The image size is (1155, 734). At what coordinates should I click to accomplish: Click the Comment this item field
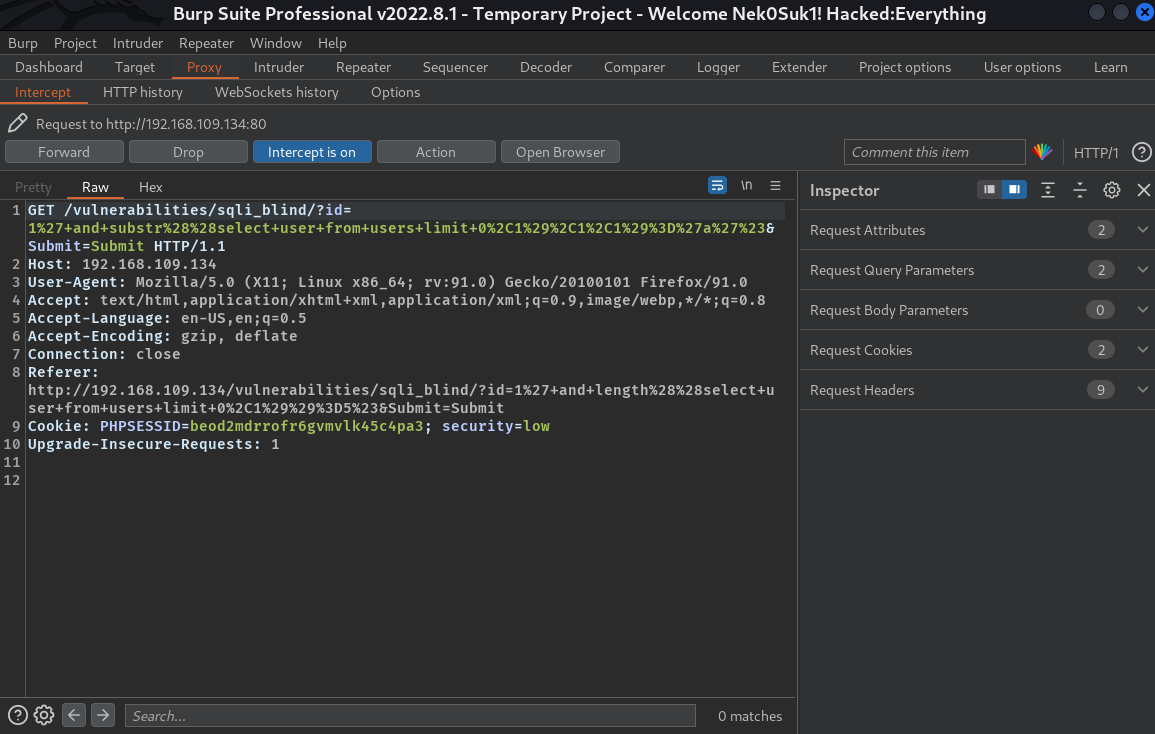[934, 152]
